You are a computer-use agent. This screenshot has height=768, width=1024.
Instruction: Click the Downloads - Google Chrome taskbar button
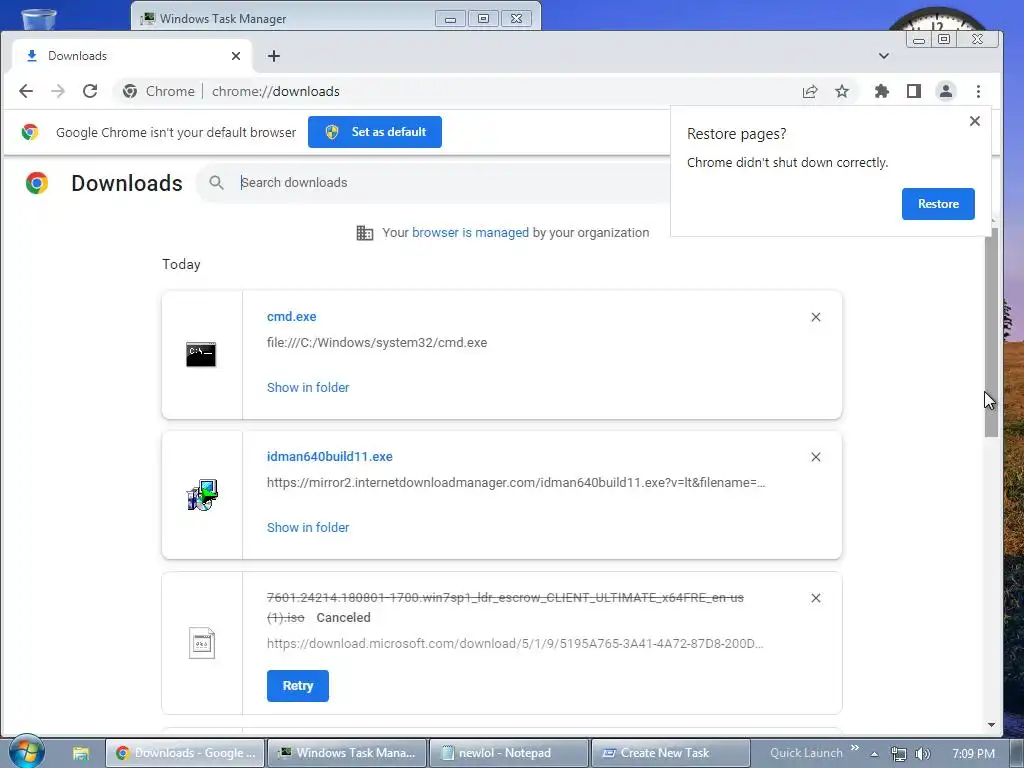tap(185, 753)
